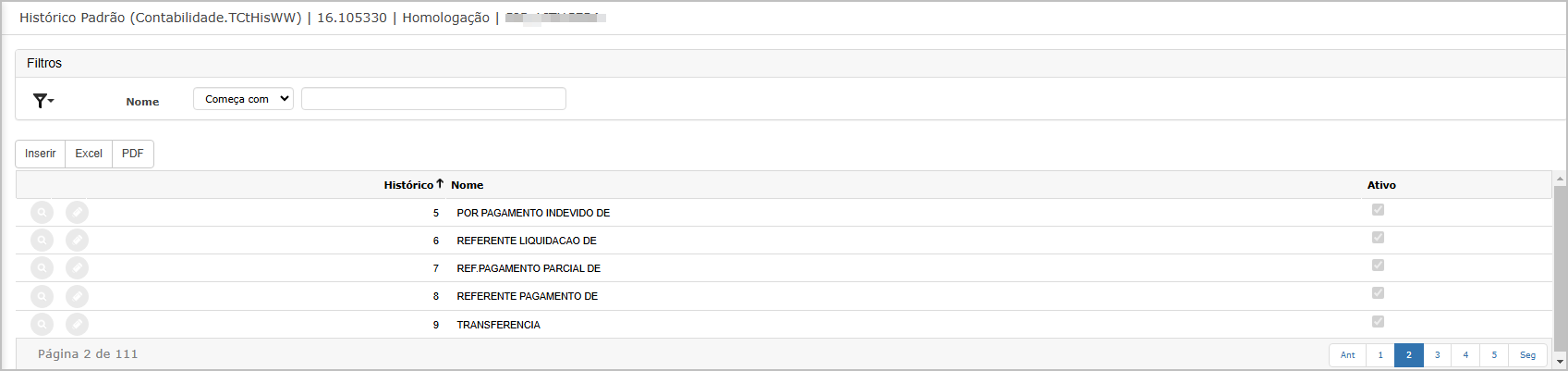Viewport: 1568px width, 371px height.
Task: Edit record 7 REF.PAGAMENTO PARCIAL DE
Action: pos(77,268)
